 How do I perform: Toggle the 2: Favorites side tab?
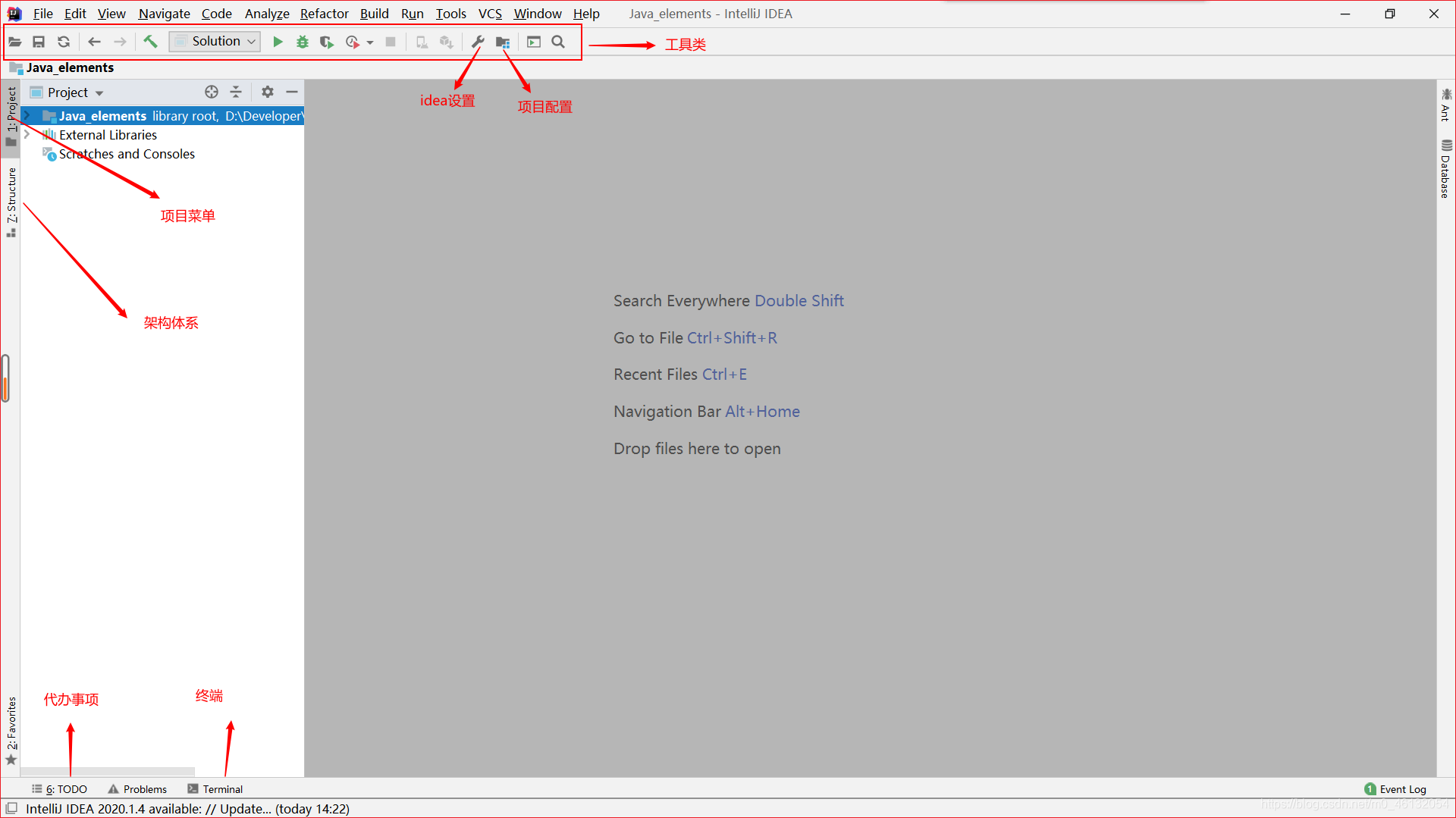[x=11, y=731]
